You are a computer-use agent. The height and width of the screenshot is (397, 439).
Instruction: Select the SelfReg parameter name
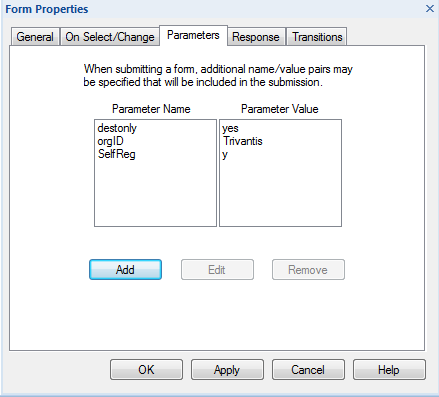(x=117, y=154)
